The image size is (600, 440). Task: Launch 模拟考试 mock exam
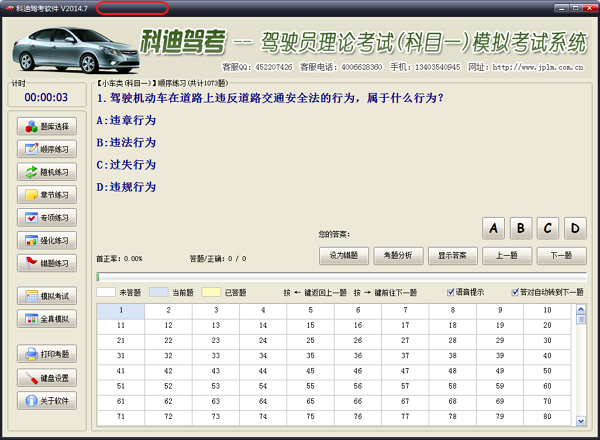tap(47, 297)
